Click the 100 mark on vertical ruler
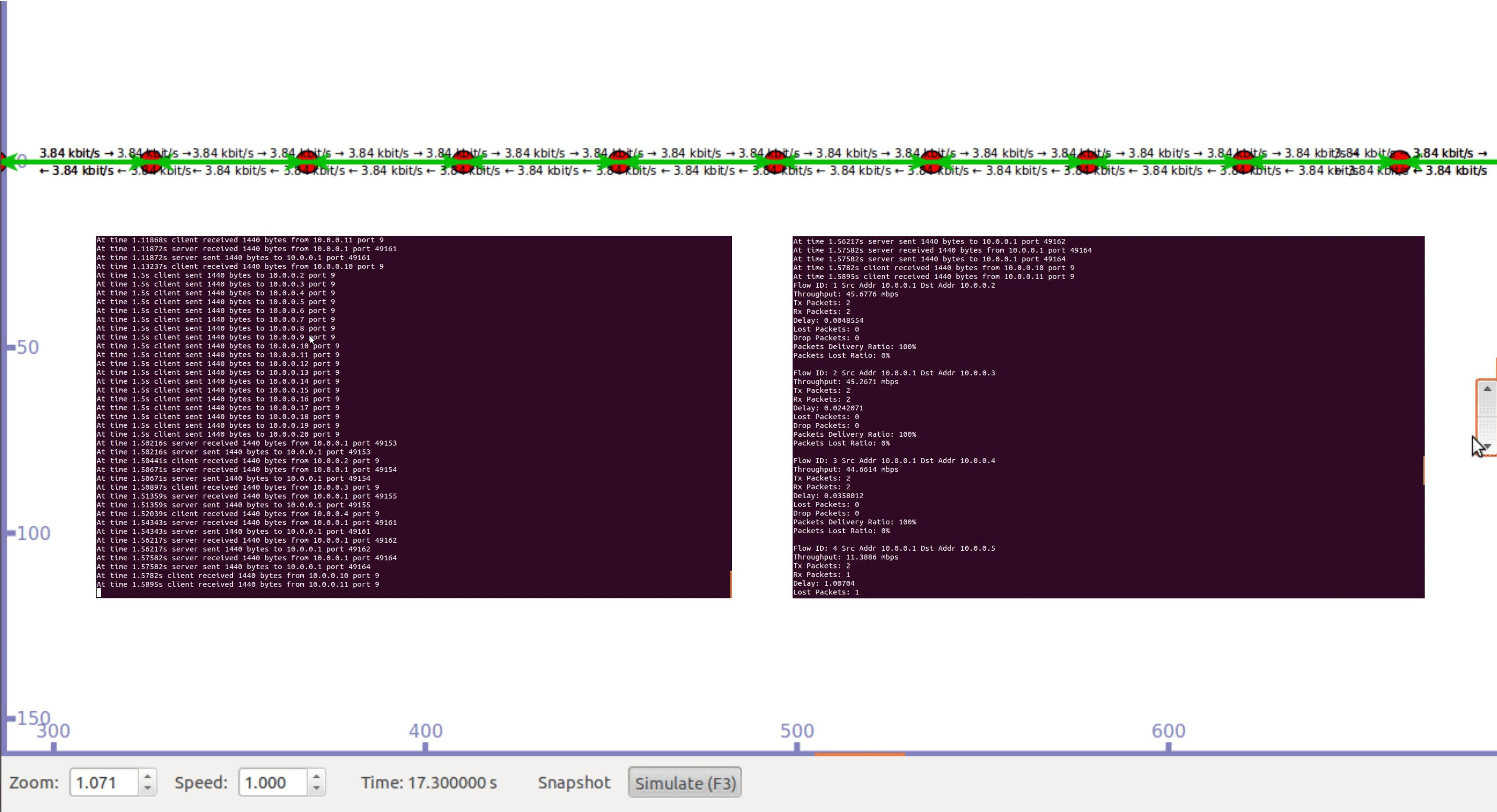 click(x=33, y=533)
